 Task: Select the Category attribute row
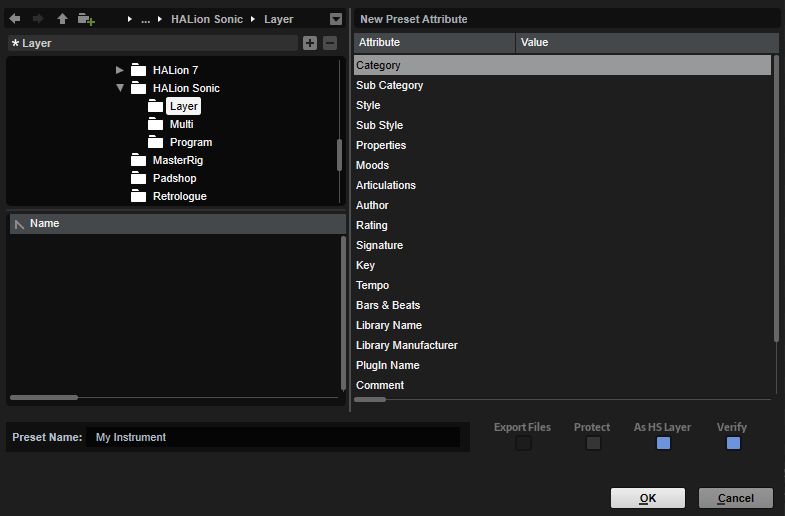coord(563,65)
